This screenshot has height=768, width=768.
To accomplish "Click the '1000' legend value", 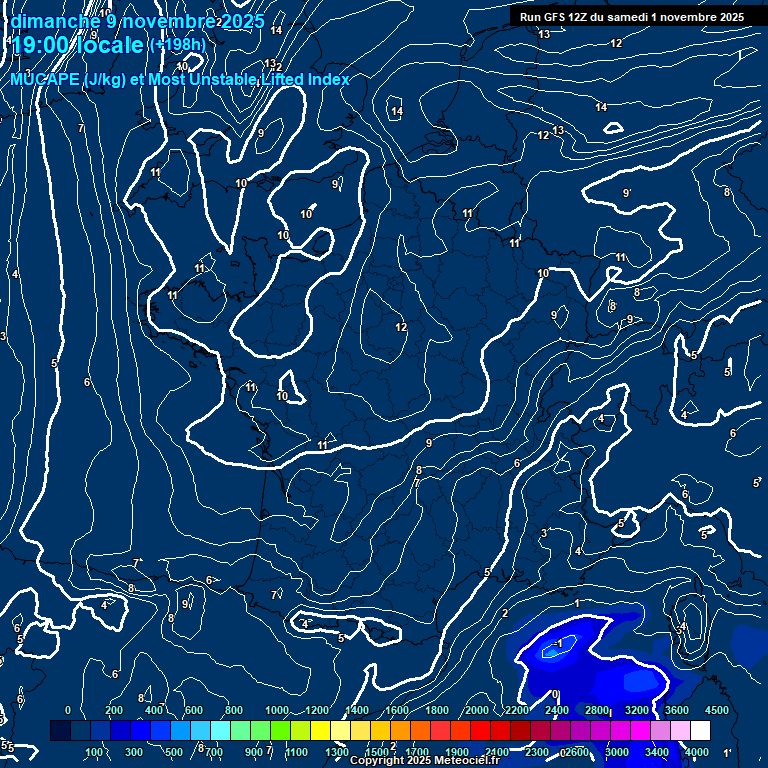I will pyautogui.click(x=277, y=710).
